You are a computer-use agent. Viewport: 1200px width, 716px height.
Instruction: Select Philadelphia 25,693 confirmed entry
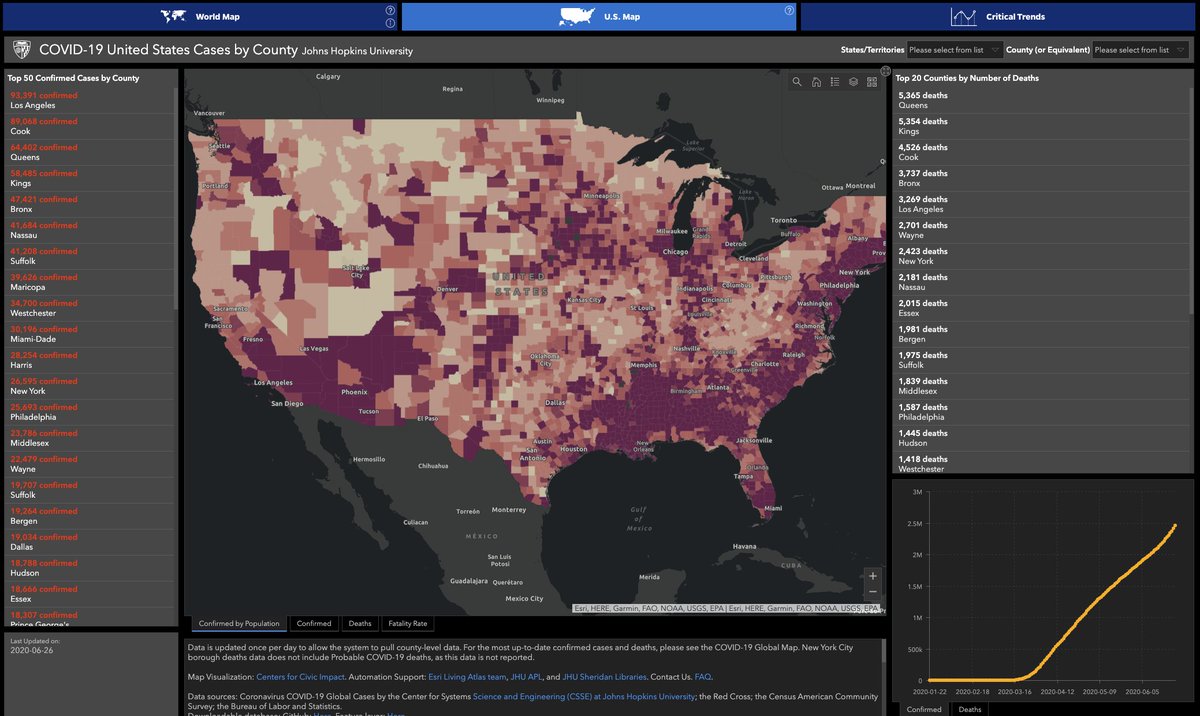tap(90, 412)
